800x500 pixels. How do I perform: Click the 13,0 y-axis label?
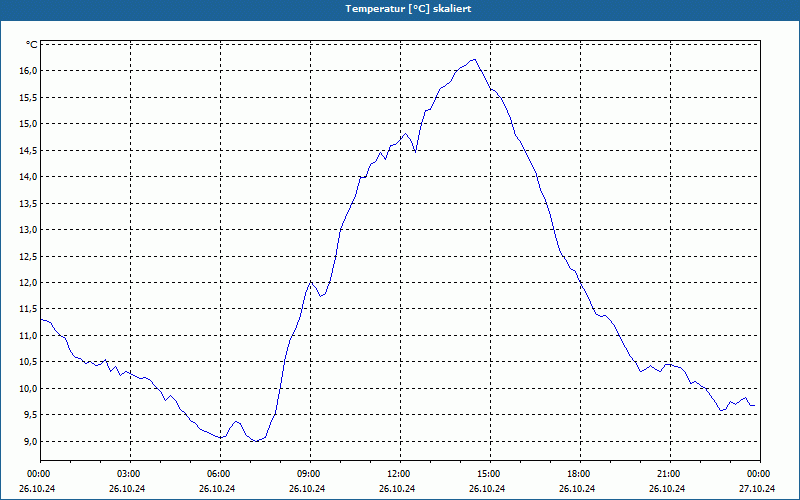tap(29, 230)
